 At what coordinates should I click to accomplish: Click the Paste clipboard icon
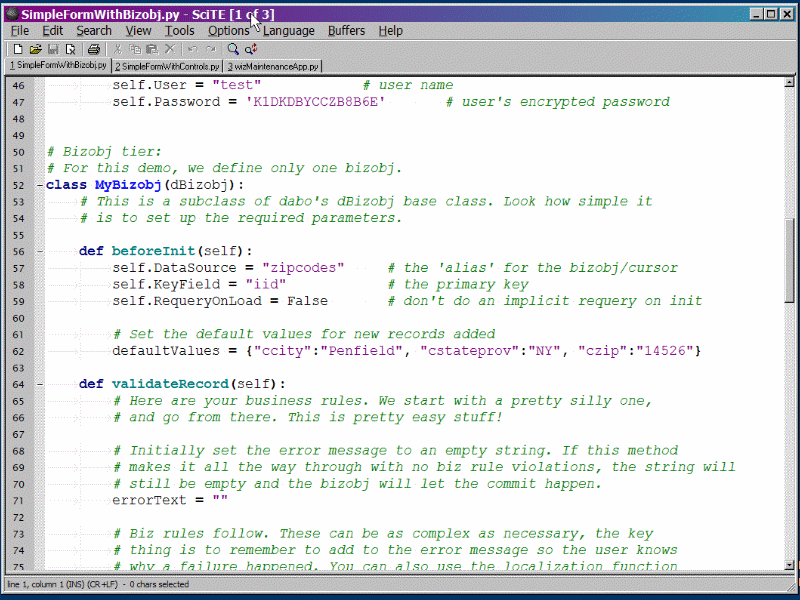coord(153,49)
